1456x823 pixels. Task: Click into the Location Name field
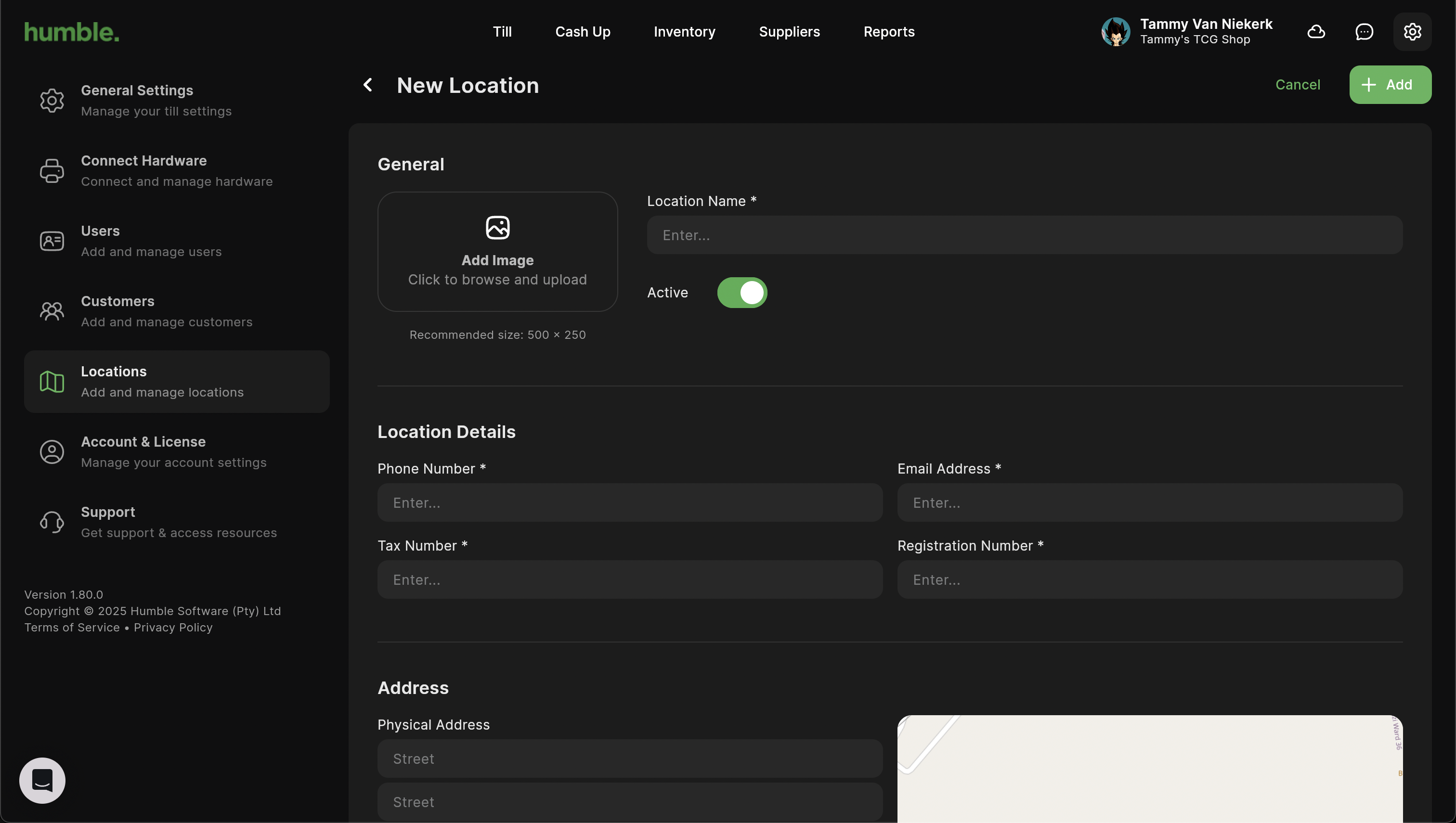coord(1024,234)
